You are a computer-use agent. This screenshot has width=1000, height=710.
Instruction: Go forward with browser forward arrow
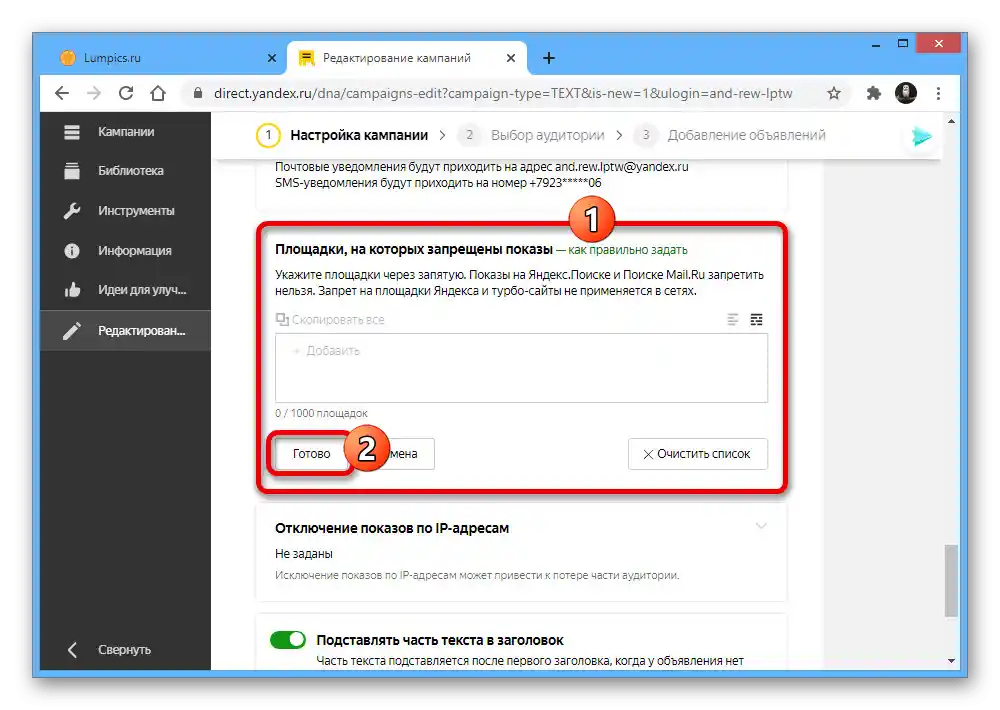pyautogui.click(x=94, y=93)
